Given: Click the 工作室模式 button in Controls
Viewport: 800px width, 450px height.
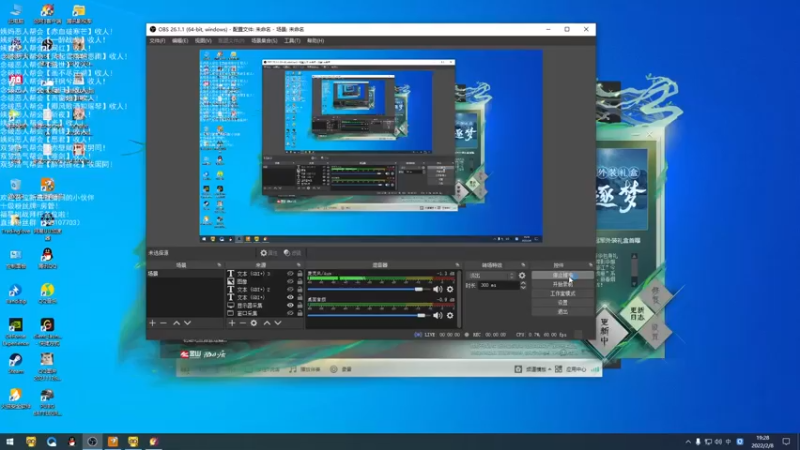Looking at the screenshot, I should 562,294.
